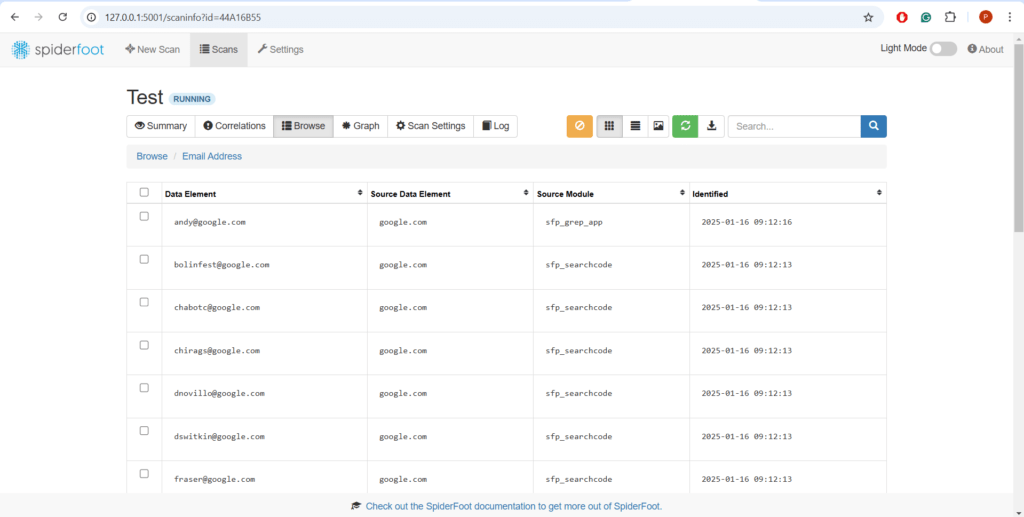Switch to the Correlations tab
This screenshot has height=517, width=1024.
(234, 126)
